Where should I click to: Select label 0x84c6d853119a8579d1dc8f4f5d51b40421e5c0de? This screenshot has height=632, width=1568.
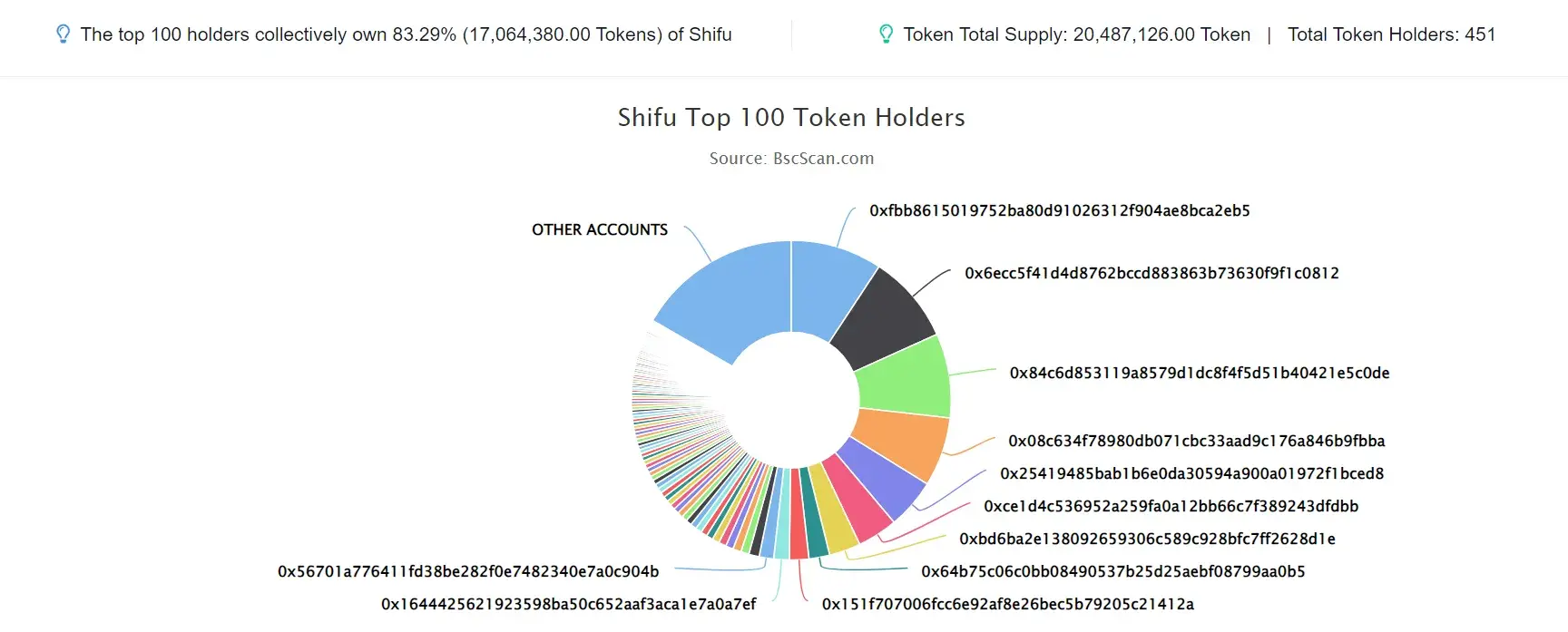(x=1200, y=373)
